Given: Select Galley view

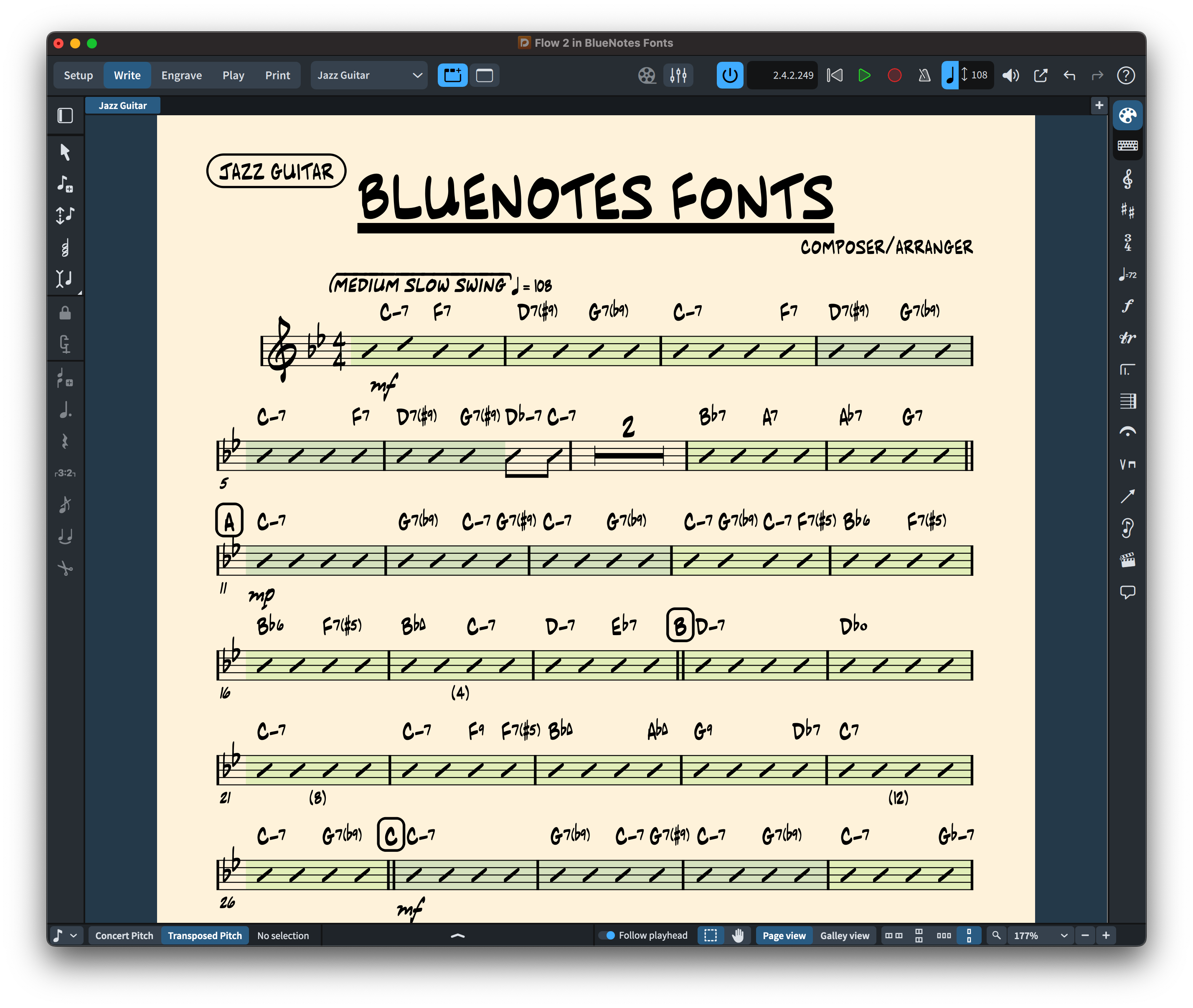Looking at the screenshot, I should (844, 935).
